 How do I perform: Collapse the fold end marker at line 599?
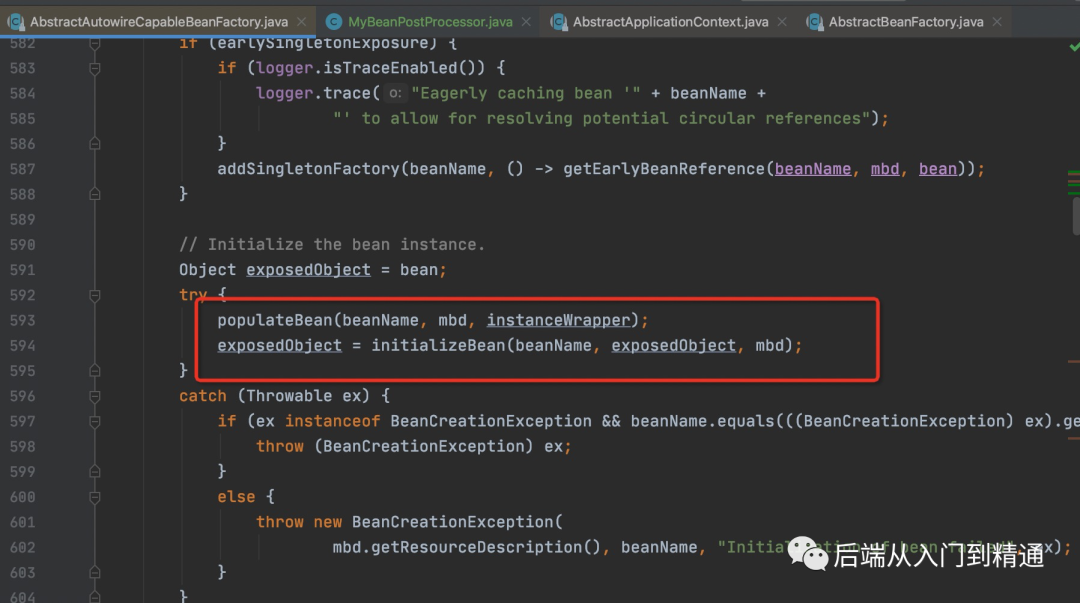[95, 471]
